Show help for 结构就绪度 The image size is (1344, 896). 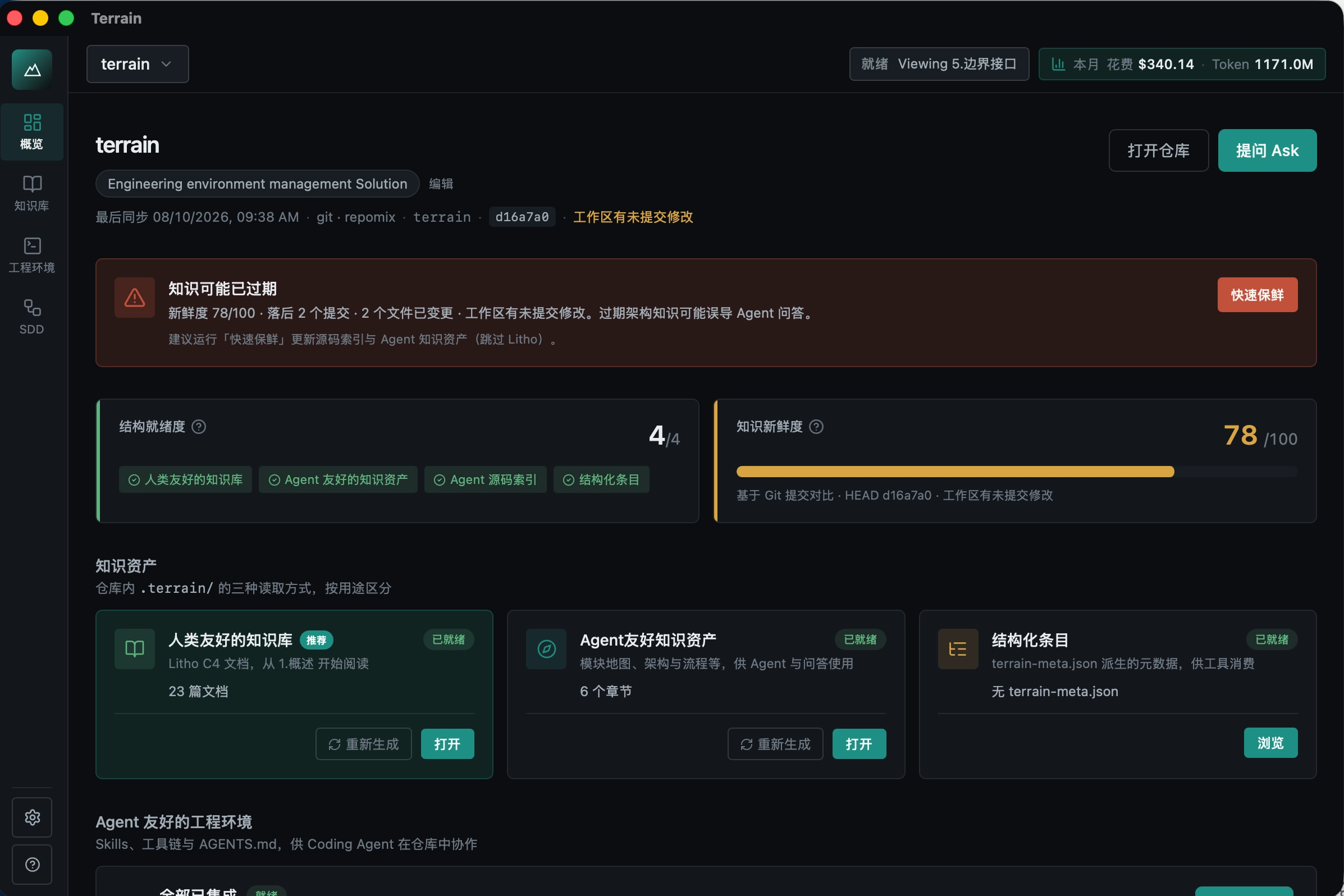coord(198,427)
